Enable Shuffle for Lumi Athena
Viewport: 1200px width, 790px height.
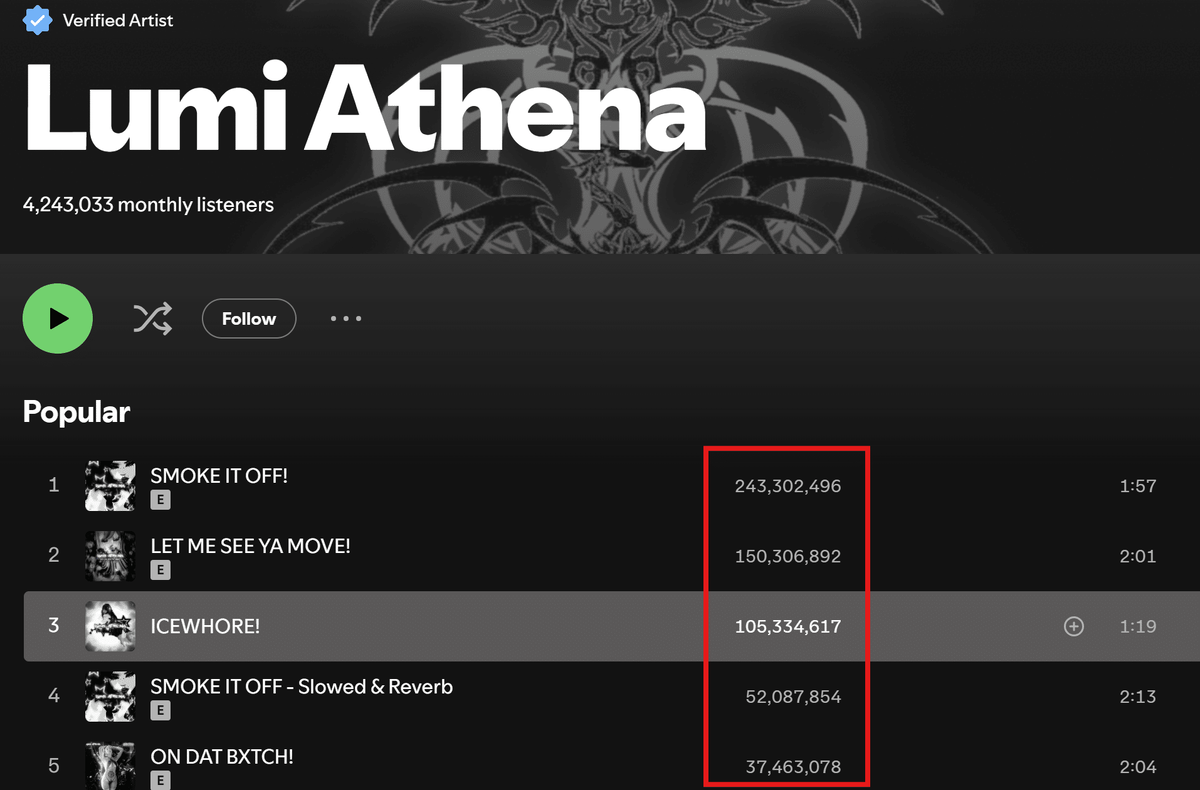point(151,317)
